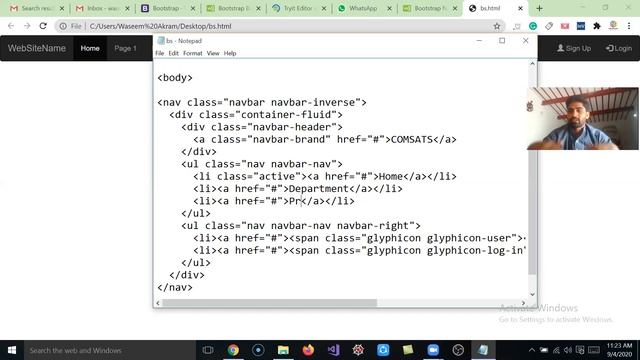Open Chrome profile avatar

point(613,25)
